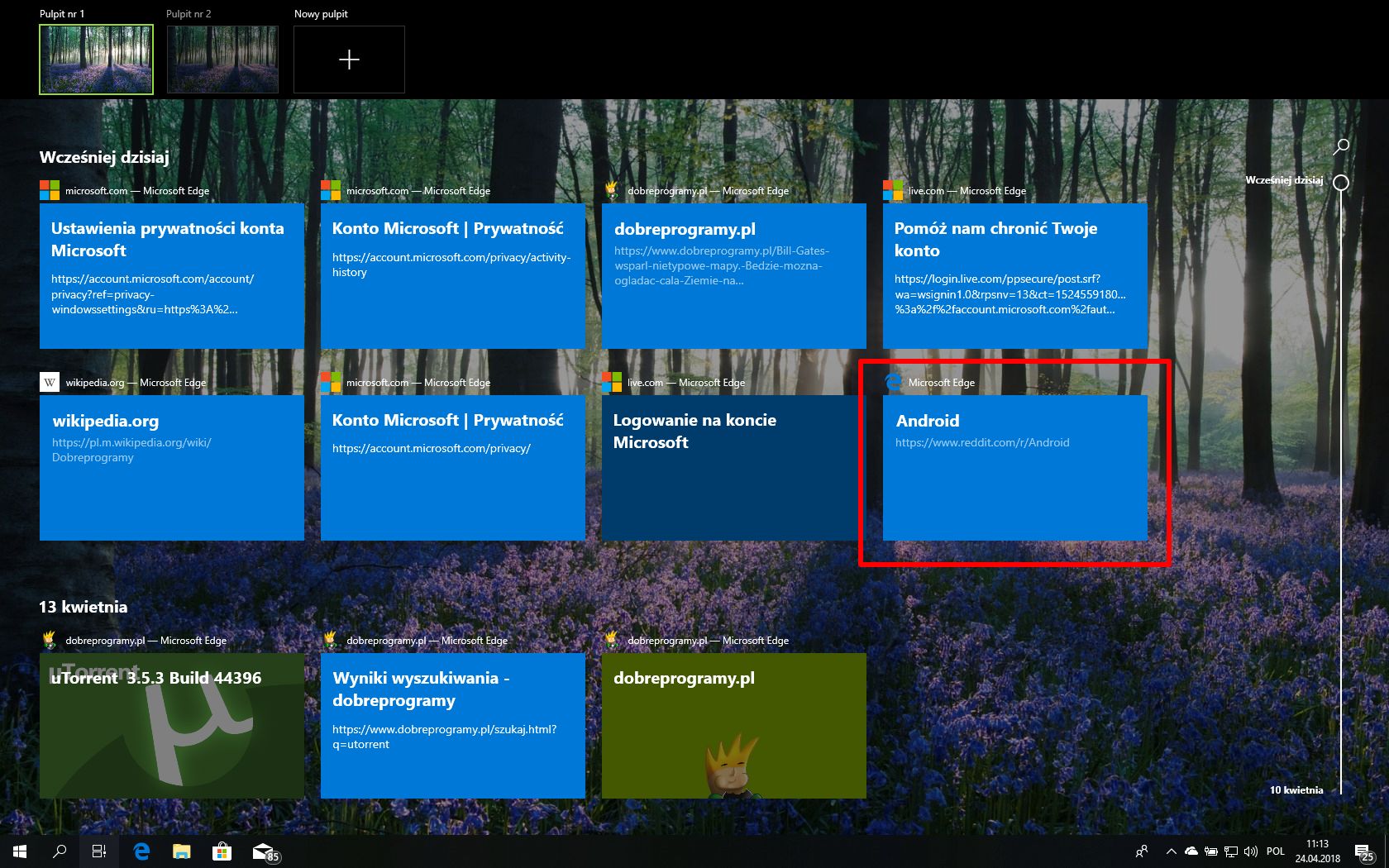Click the login.live.com ppsecure URL text
This screenshot has height=868, width=1389.
pyautogui.click(x=1010, y=294)
